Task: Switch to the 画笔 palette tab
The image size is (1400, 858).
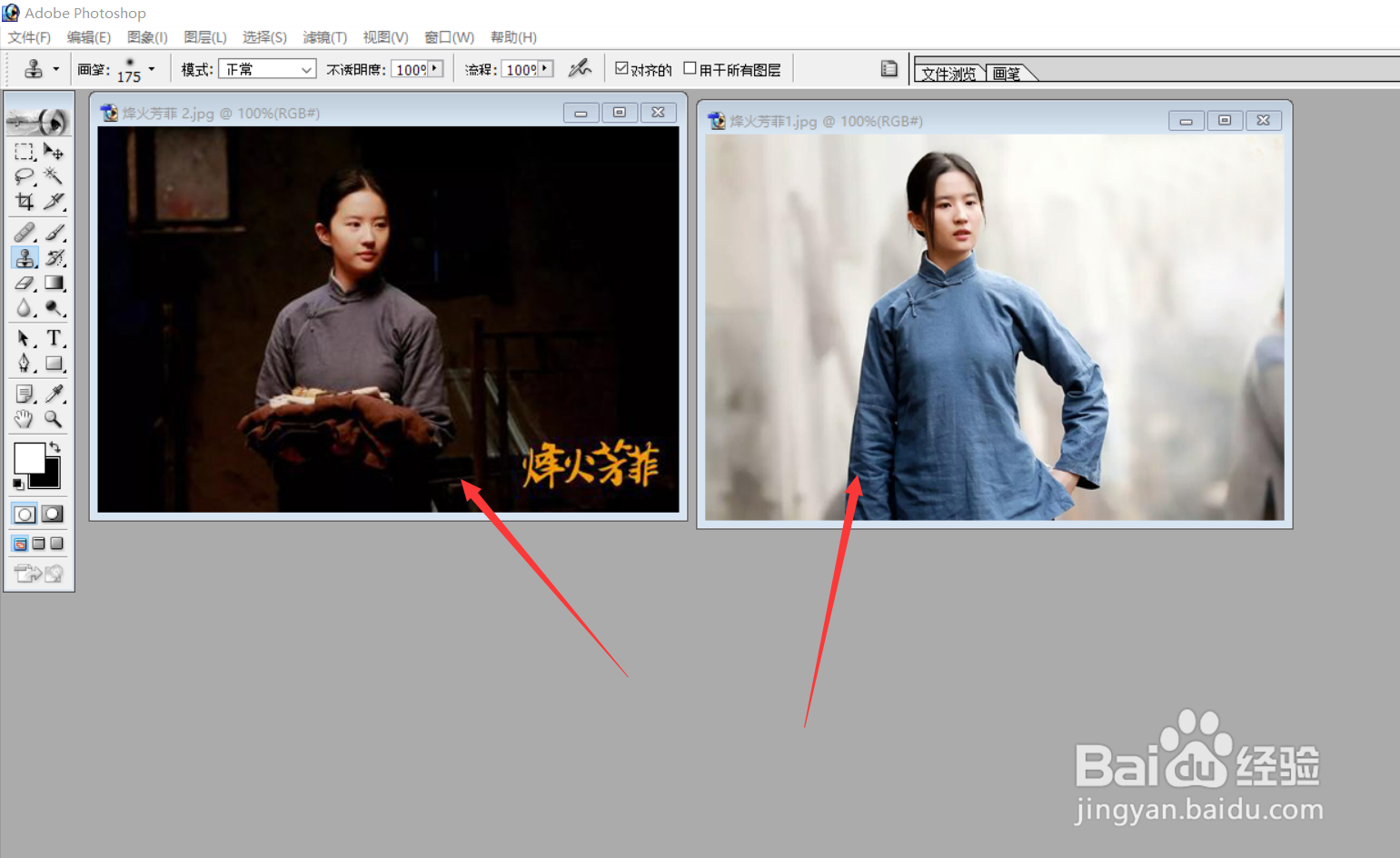Action: tap(1007, 74)
